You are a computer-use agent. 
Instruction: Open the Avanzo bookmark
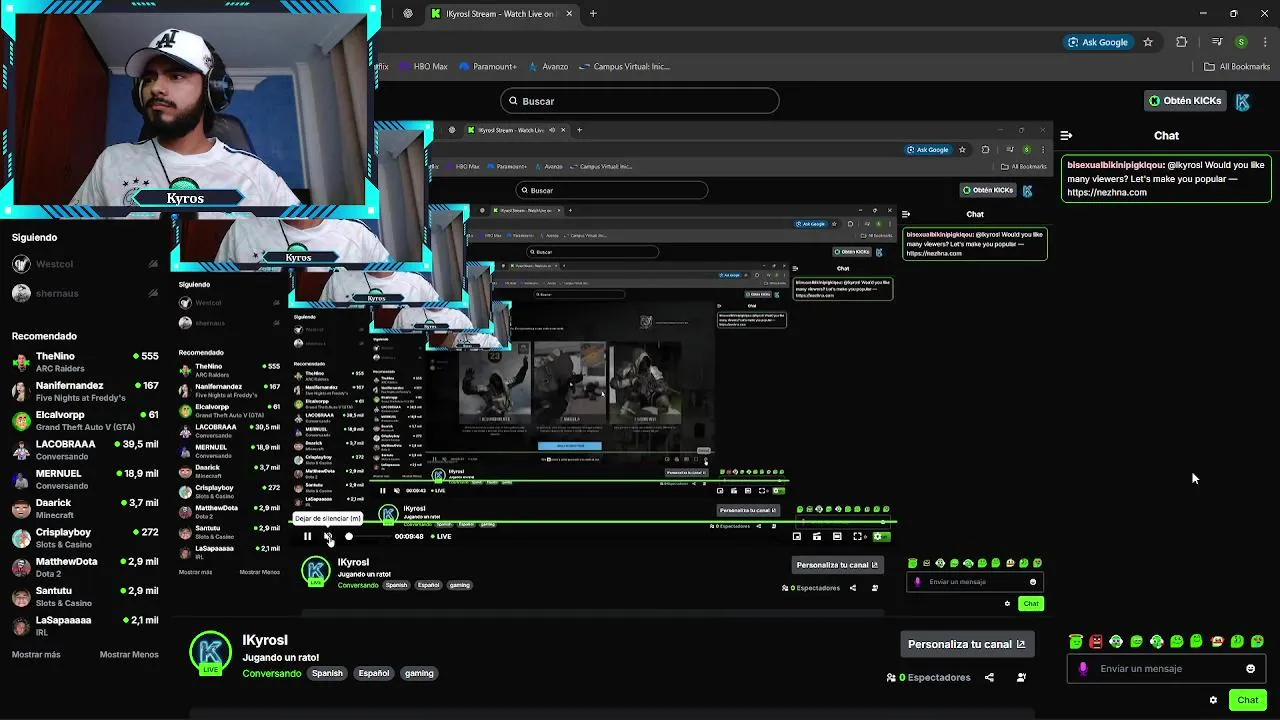tap(548, 67)
